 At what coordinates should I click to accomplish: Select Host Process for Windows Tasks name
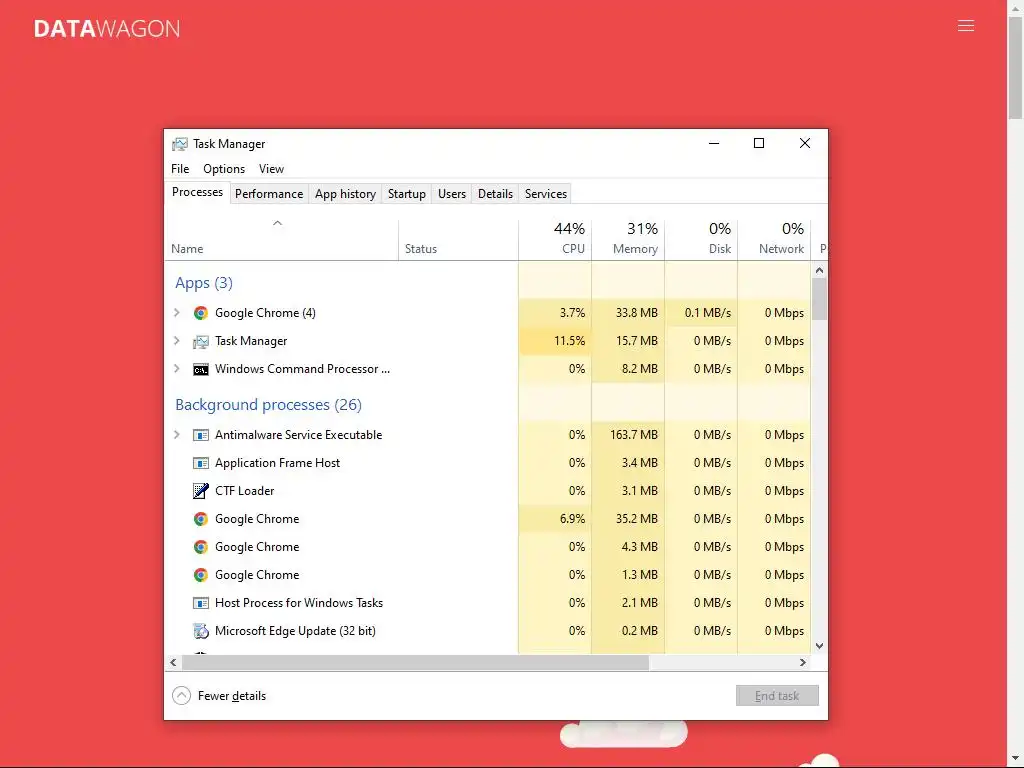point(299,603)
